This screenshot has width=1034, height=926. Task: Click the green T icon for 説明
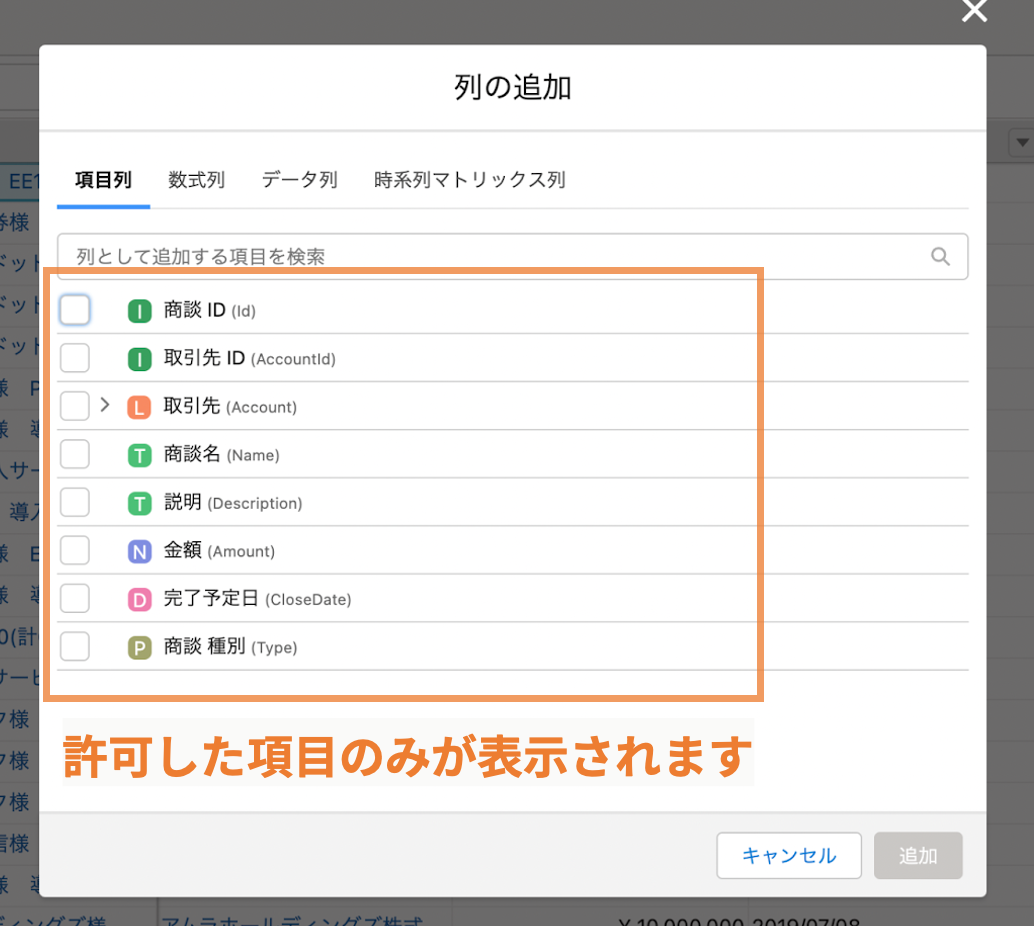[x=139, y=504]
